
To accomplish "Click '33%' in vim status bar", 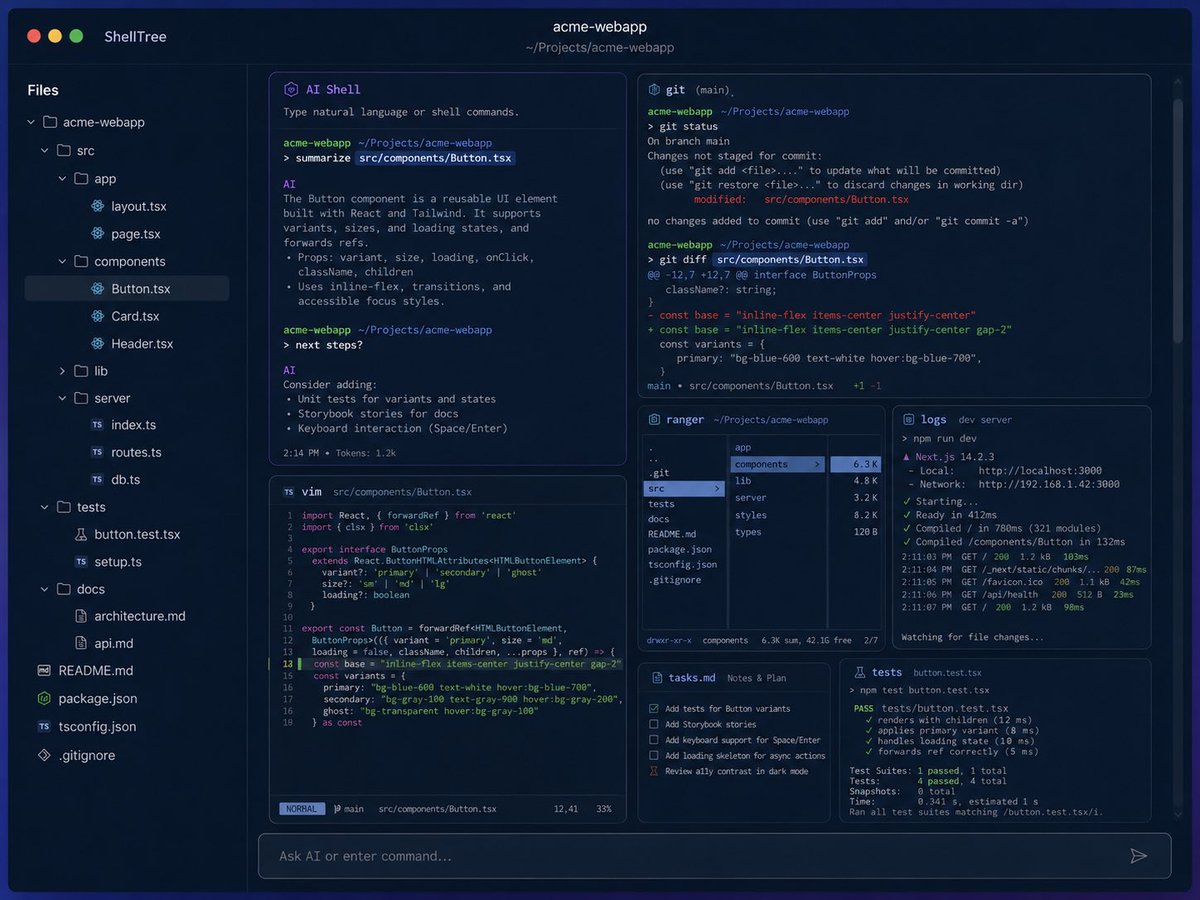I will [x=603, y=809].
